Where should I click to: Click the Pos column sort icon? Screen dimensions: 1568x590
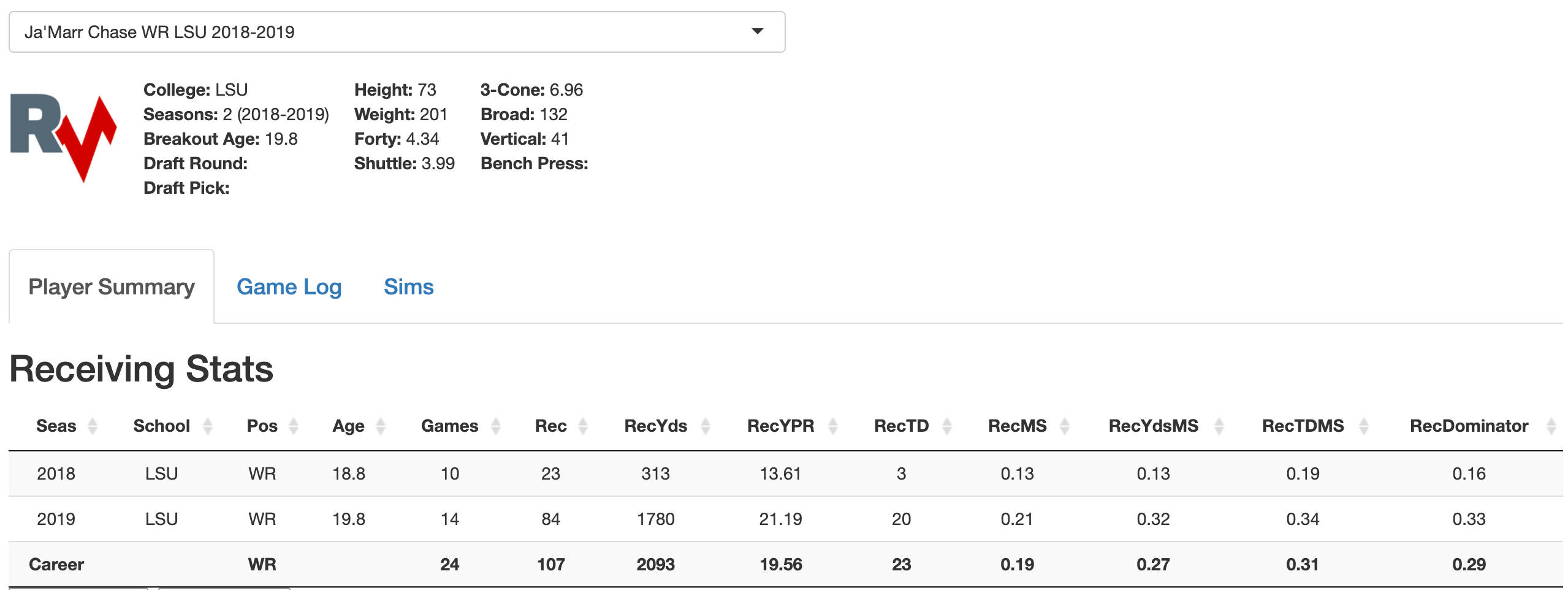[x=294, y=426]
